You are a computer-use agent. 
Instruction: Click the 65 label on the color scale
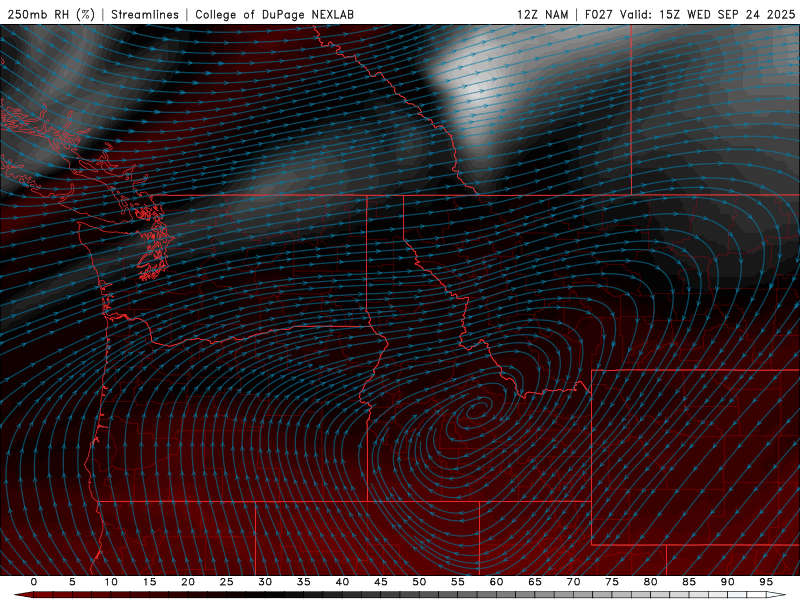pos(535,582)
